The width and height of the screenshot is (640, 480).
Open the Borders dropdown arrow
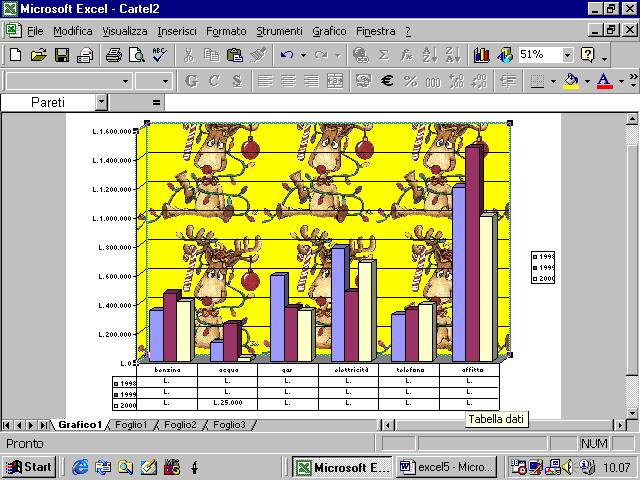553,81
